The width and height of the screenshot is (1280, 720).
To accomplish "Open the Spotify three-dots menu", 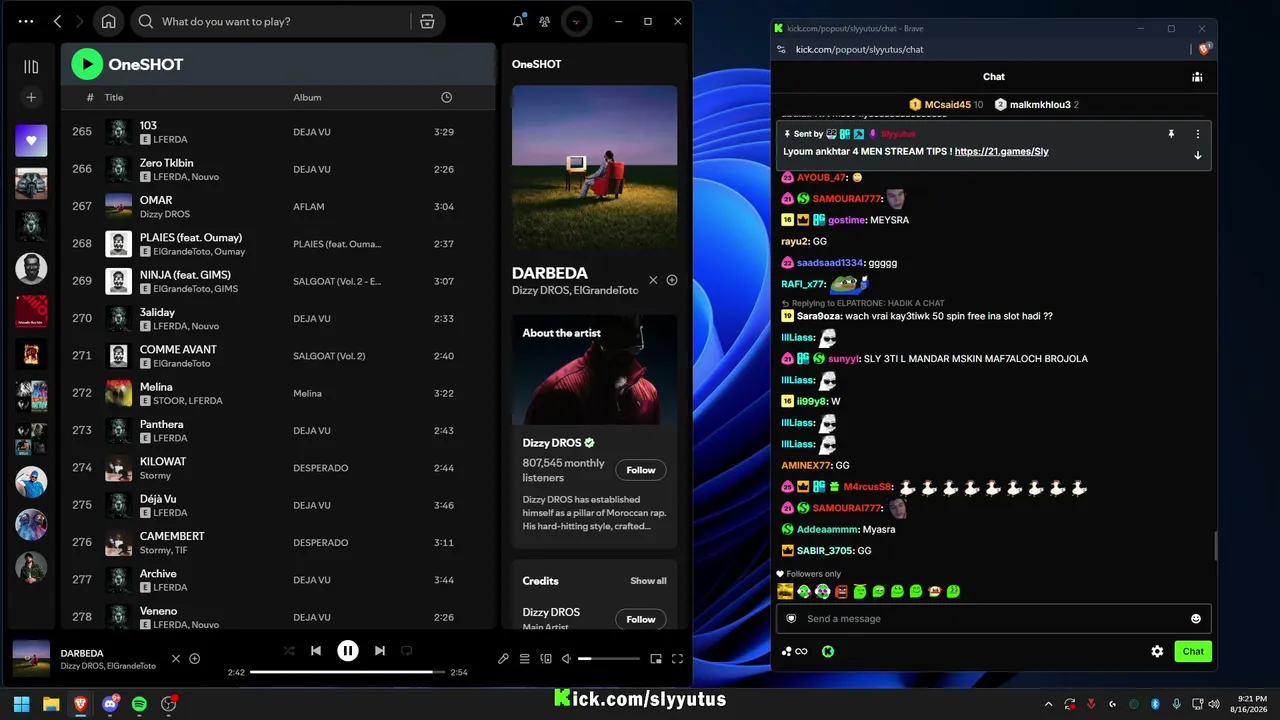I will [26, 21].
